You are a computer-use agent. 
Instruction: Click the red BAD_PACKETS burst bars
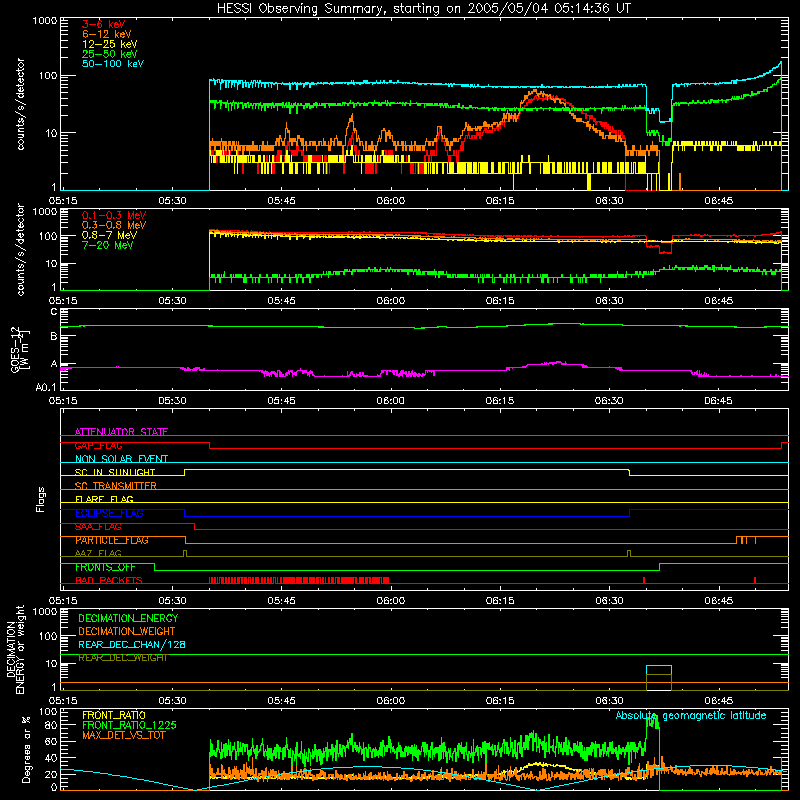pyautogui.click(x=299, y=580)
